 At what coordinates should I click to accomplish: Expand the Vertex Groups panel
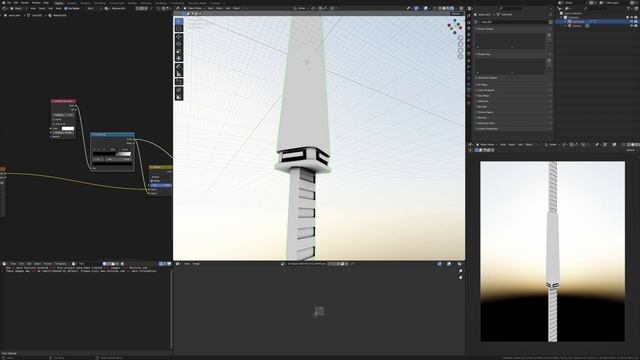(513, 29)
